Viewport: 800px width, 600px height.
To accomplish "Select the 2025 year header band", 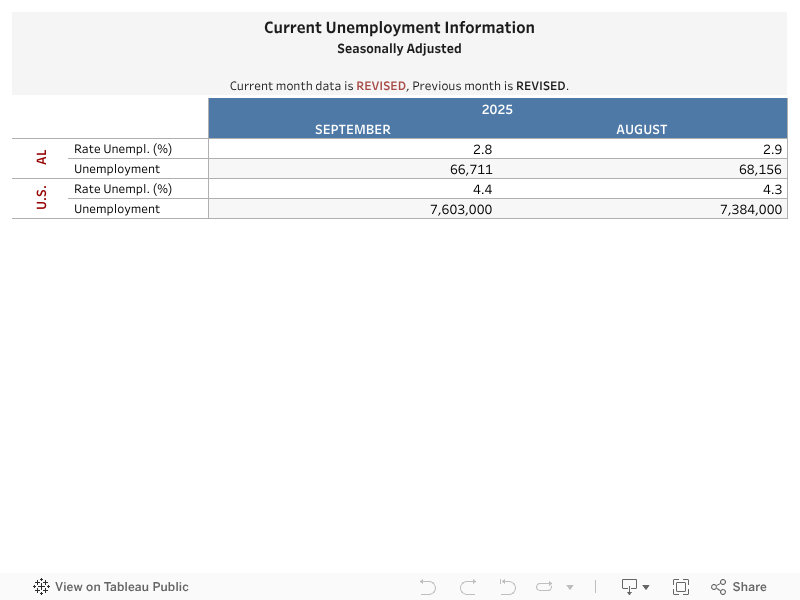I will 497,109.
